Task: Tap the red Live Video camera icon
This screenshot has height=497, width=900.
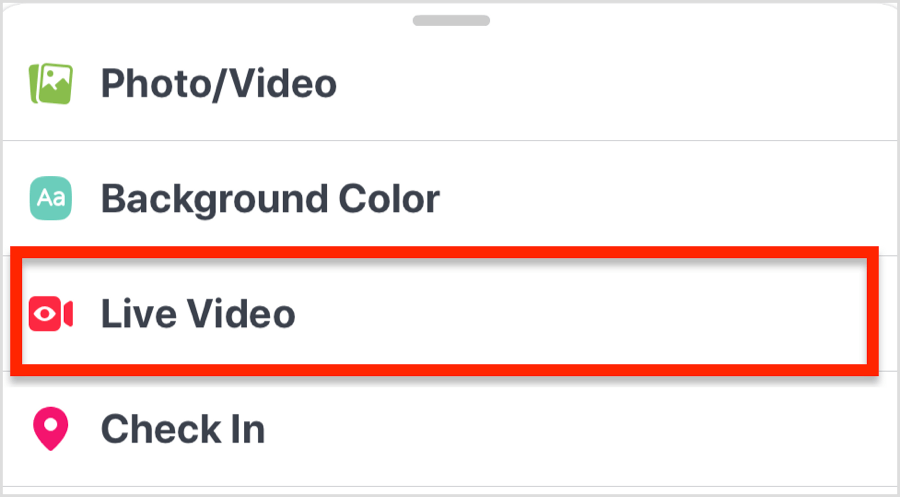Action: tap(51, 314)
